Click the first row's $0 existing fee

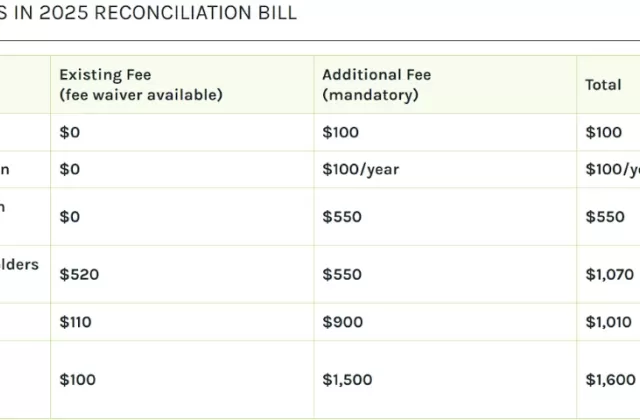point(69,132)
